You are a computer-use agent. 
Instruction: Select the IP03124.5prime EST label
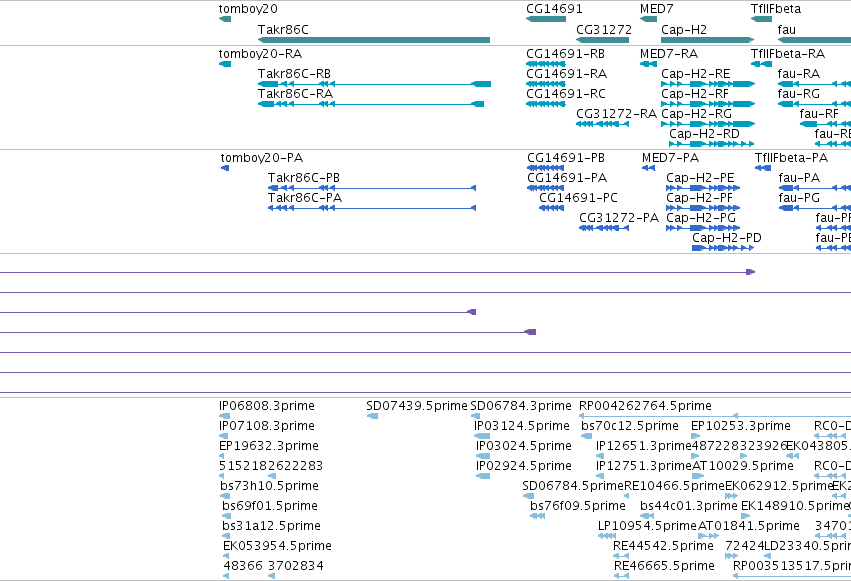522,426
